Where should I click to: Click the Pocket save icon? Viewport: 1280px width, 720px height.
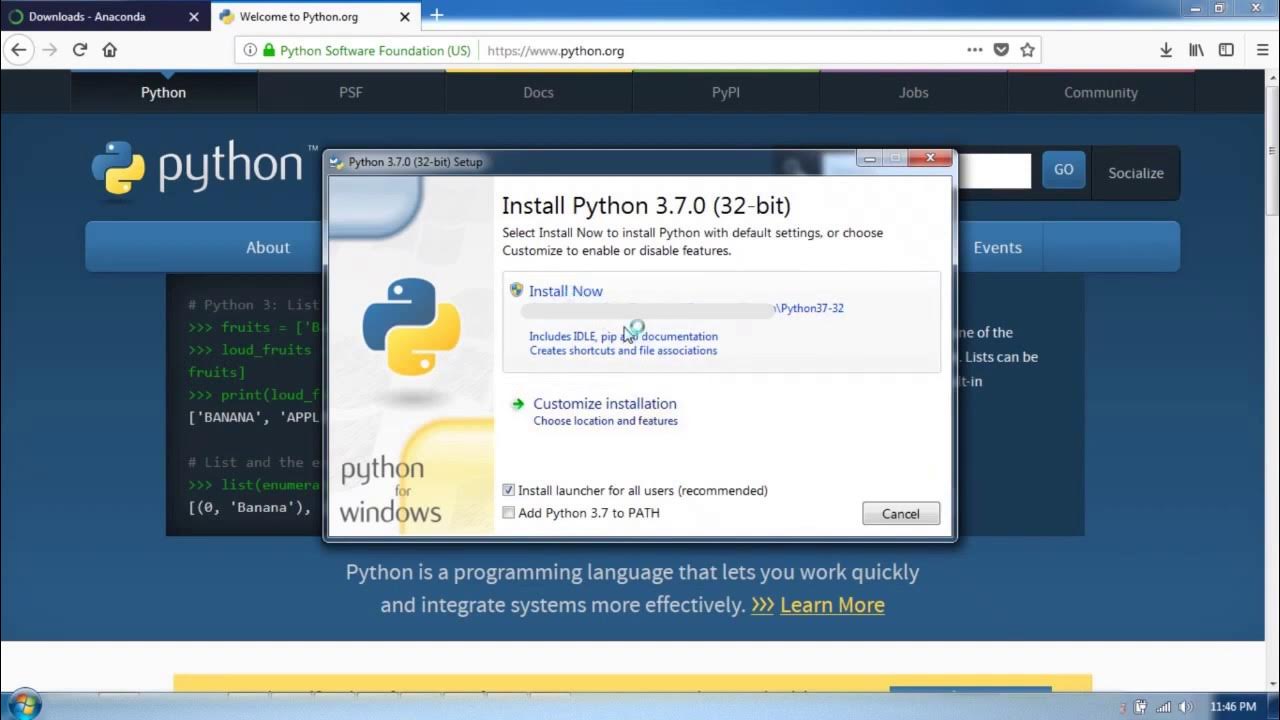(x=1001, y=50)
